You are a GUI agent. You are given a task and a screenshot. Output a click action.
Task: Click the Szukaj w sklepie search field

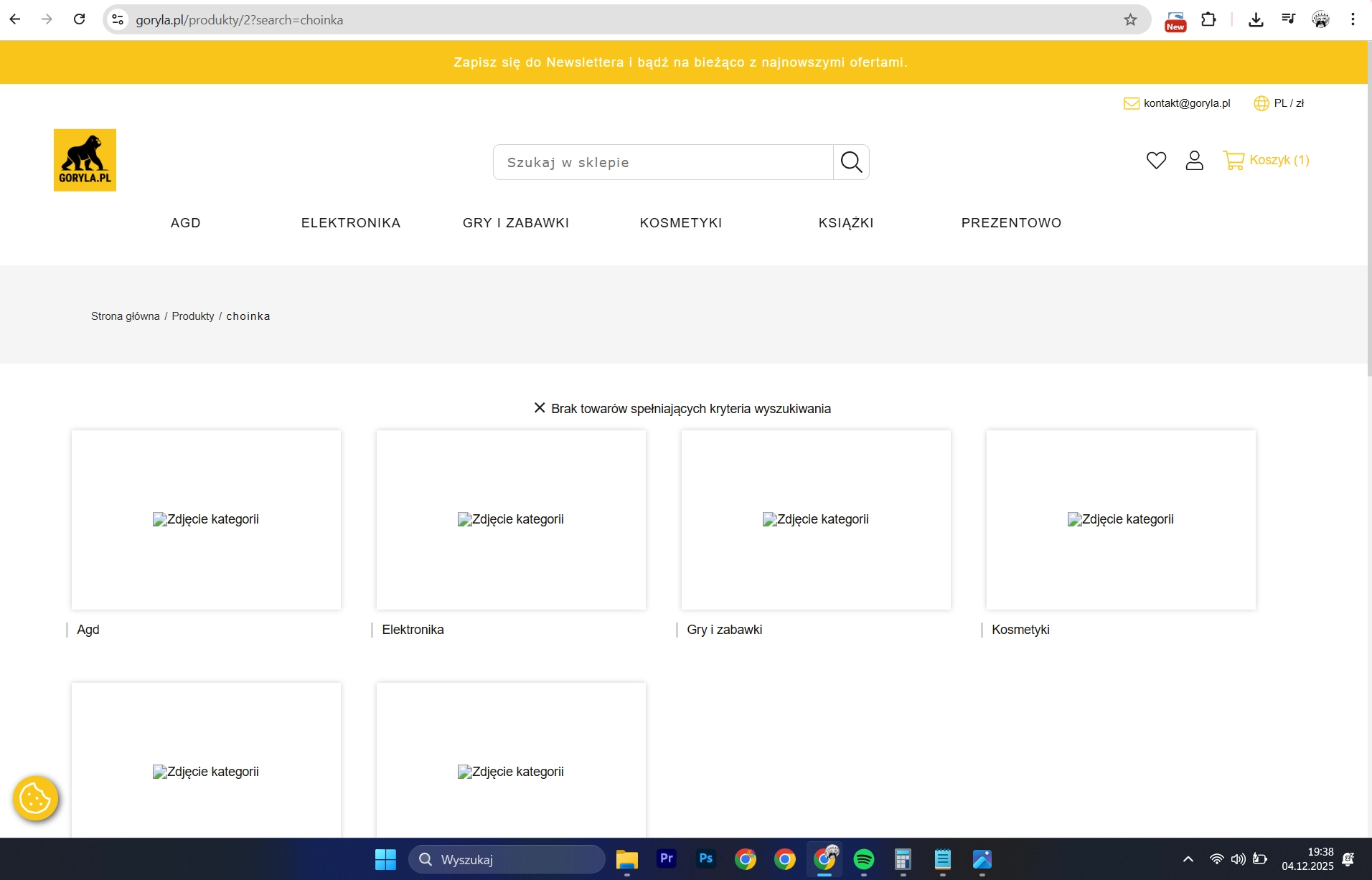pos(663,163)
